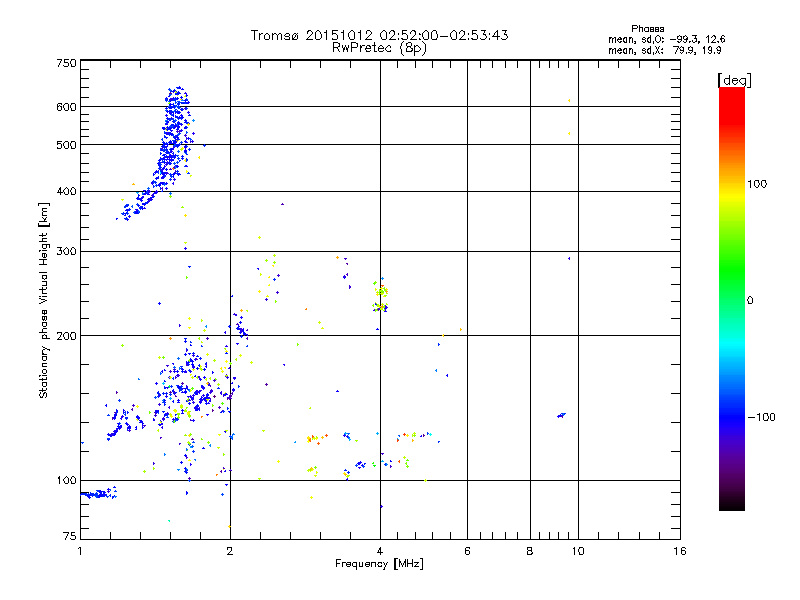This screenshot has height=600, width=800.
Task: Click the x-axis label 'Frequency [MHz]'
Action: pyautogui.click(x=379, y=564)
